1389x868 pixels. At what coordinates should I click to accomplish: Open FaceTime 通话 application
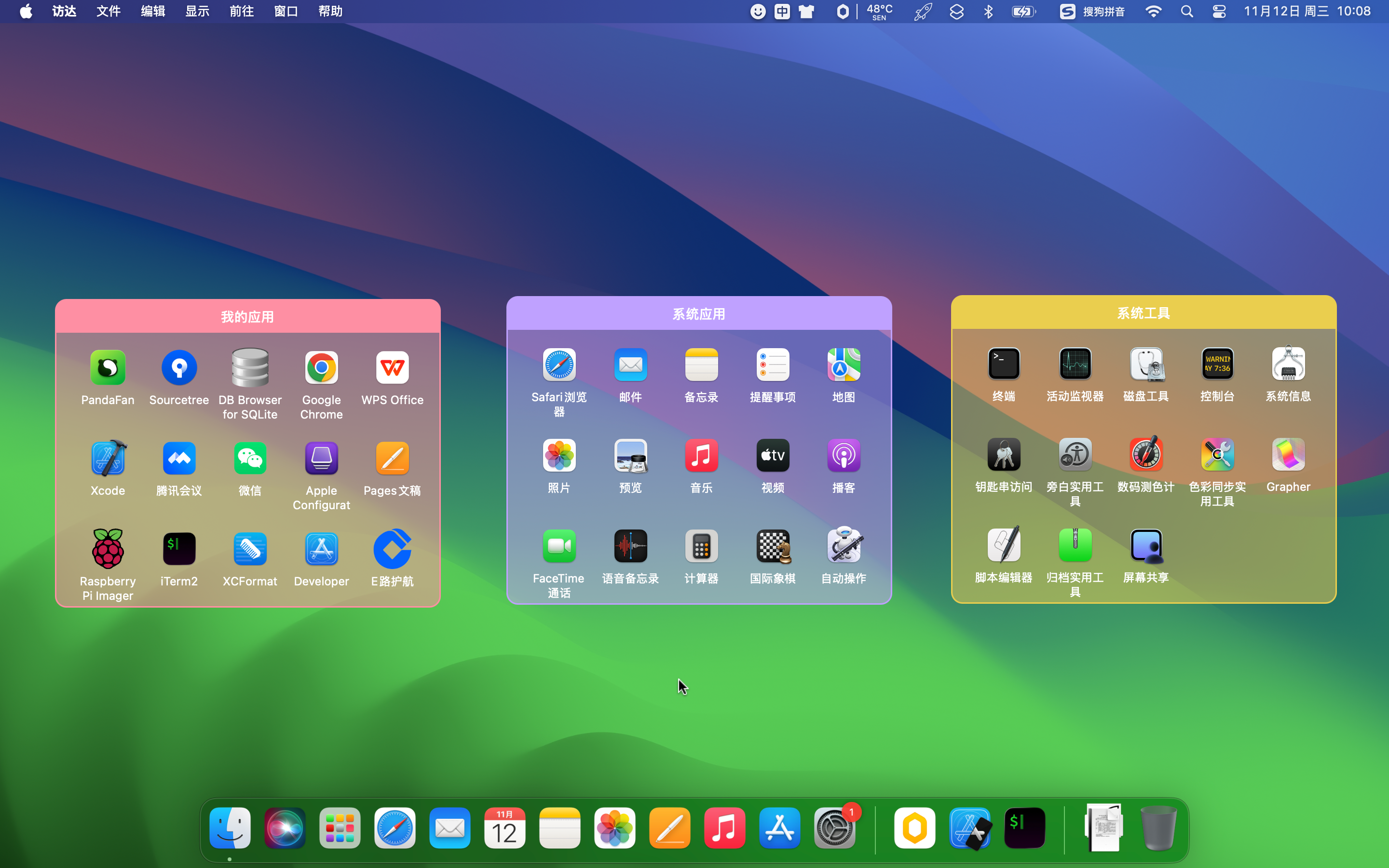[558, 546]
